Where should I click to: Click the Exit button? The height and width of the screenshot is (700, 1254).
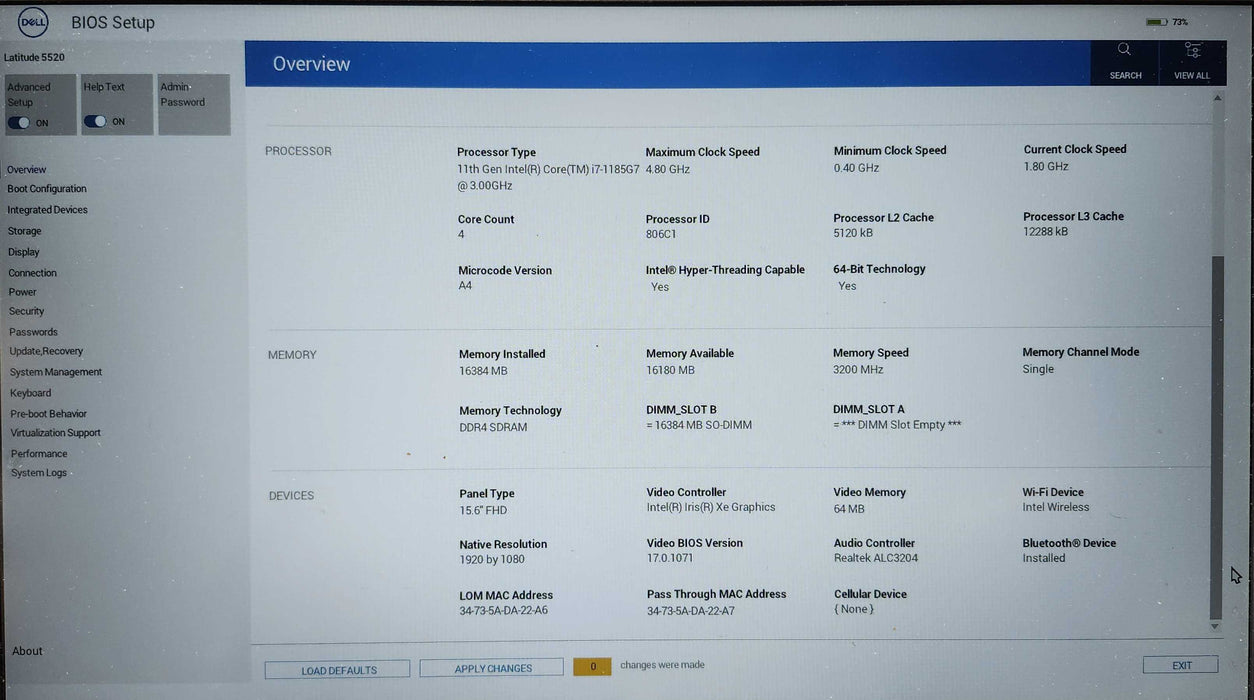tap(1181, 665)
